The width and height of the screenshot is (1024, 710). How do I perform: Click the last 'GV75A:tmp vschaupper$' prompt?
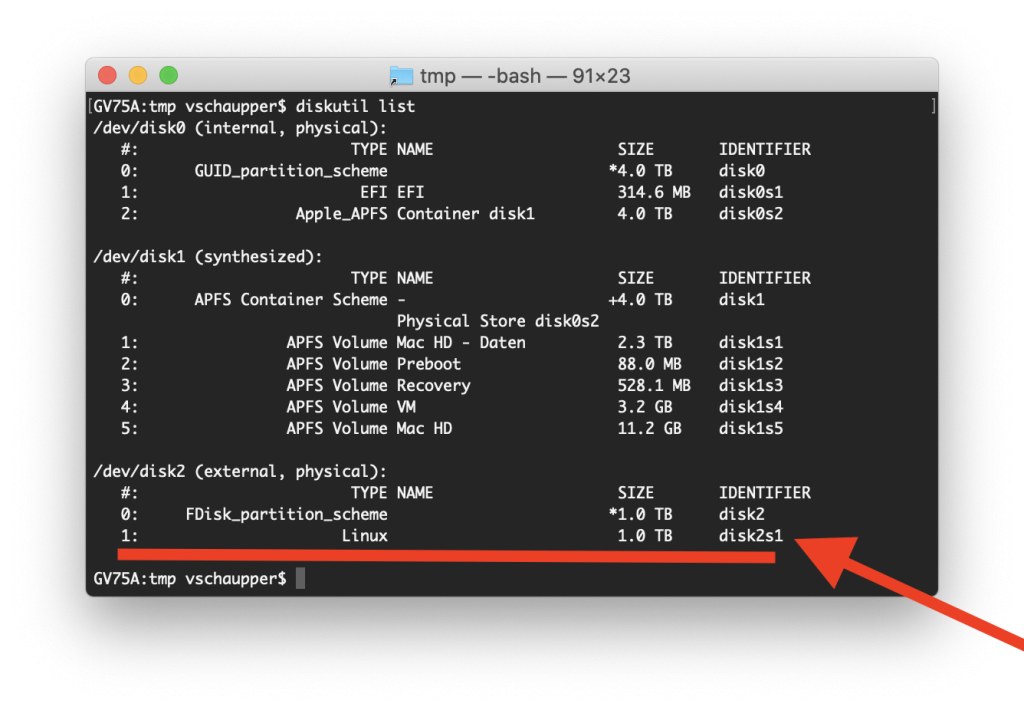point(190,578)
